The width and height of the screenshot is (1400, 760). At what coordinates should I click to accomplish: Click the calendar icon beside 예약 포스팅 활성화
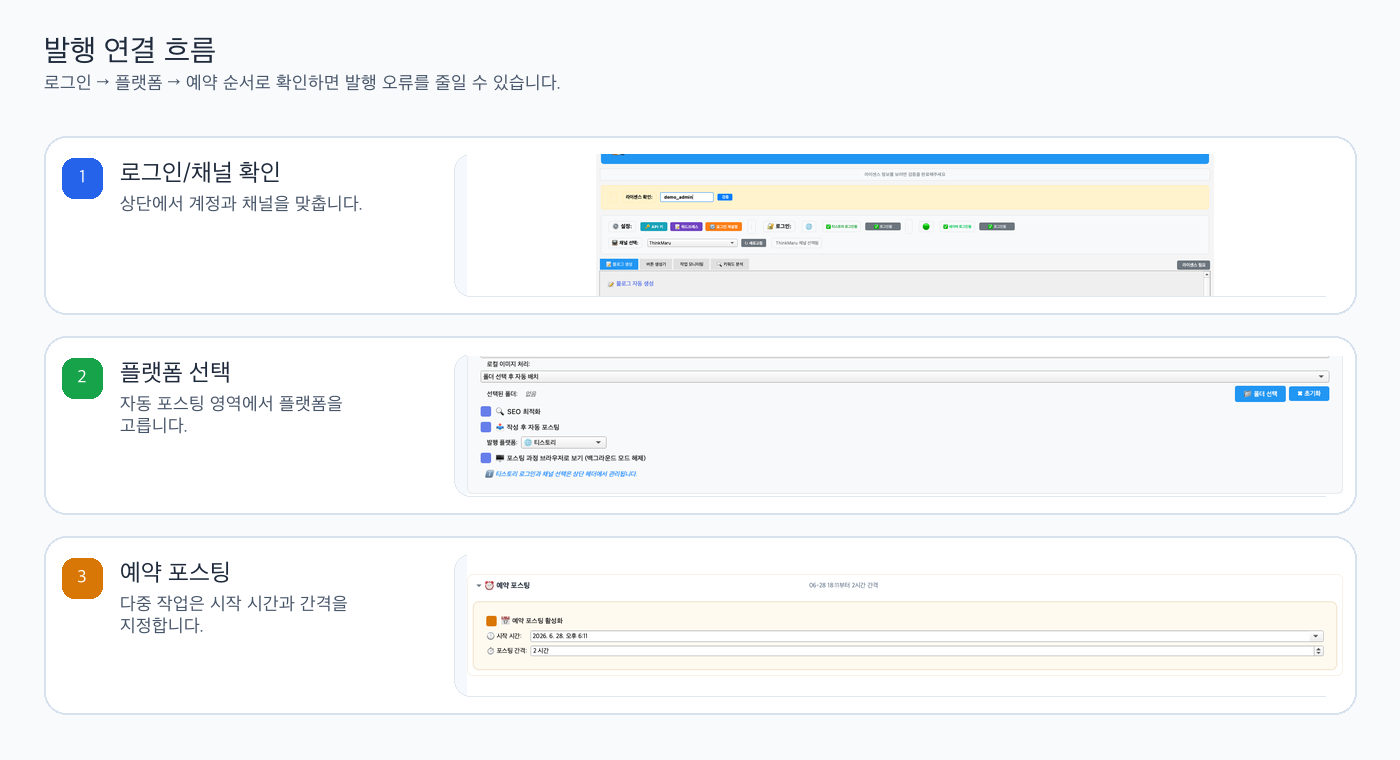505,620
